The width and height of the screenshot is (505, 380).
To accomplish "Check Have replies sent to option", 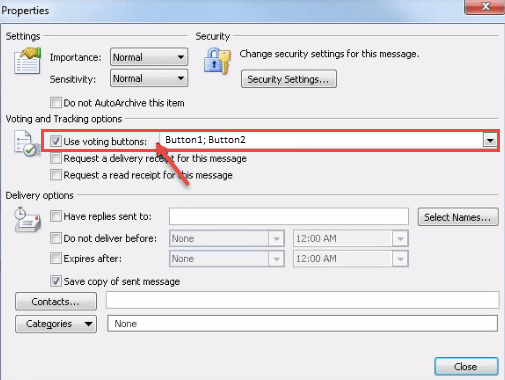I will pos(56,216).
